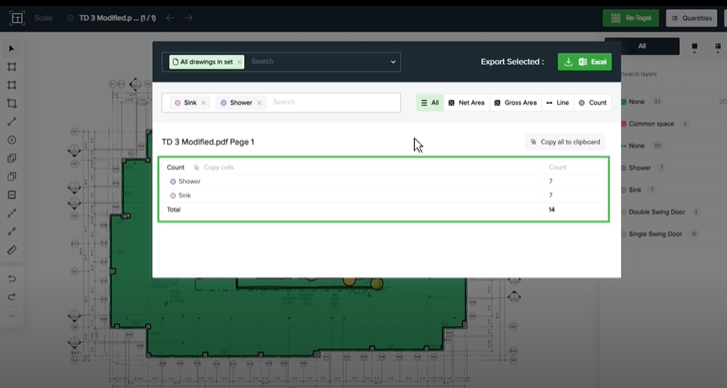
Task: Click the TD 3 Modified file title in top bar
Action: tap(117, 18)
